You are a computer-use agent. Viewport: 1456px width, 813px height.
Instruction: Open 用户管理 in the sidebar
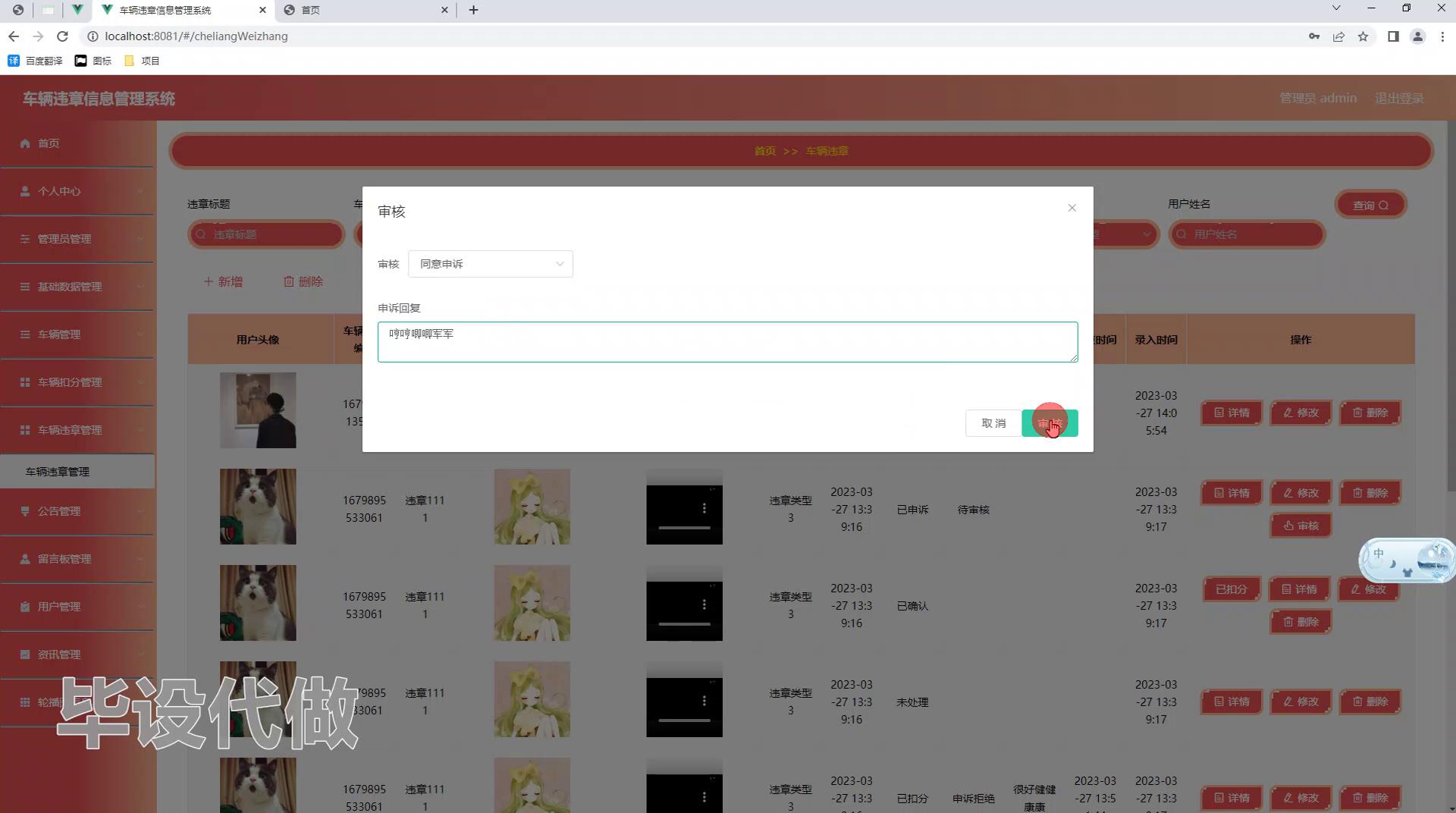pyautogui.click(x=77, y=607)
